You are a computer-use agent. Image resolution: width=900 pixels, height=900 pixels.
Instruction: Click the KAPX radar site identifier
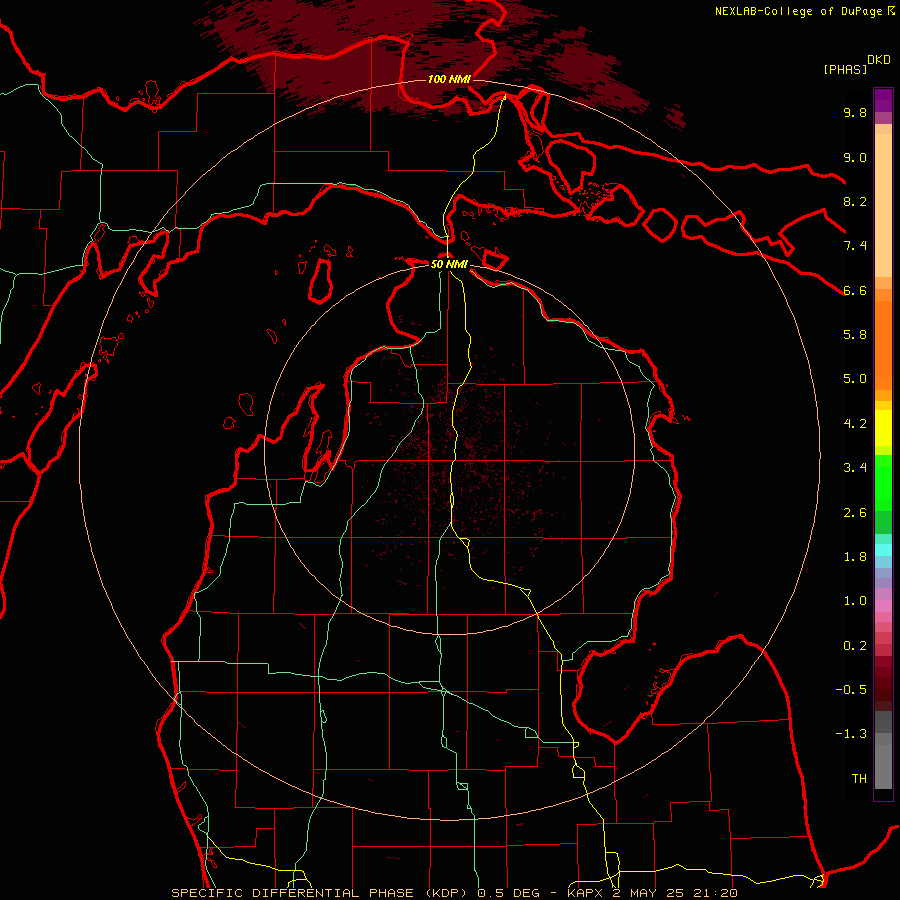coord(587,893)
